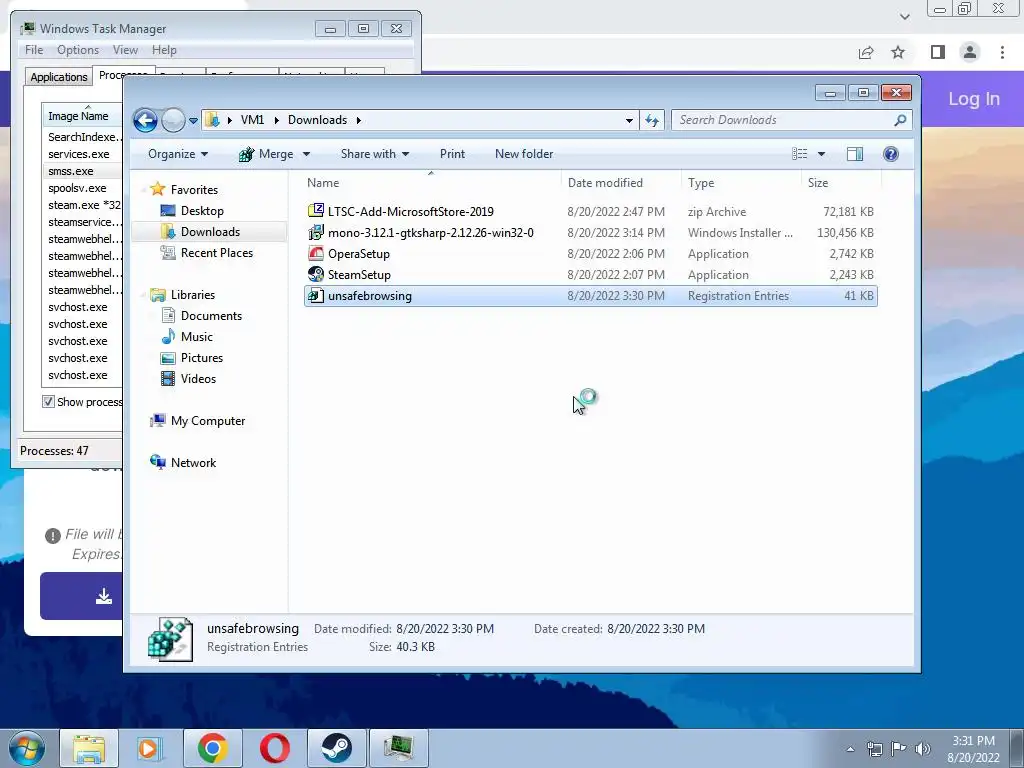This screenshot has height=768, width=1024.
Task: Toggle Show processes from all users checkbox
Action: [x=48, y=402]
